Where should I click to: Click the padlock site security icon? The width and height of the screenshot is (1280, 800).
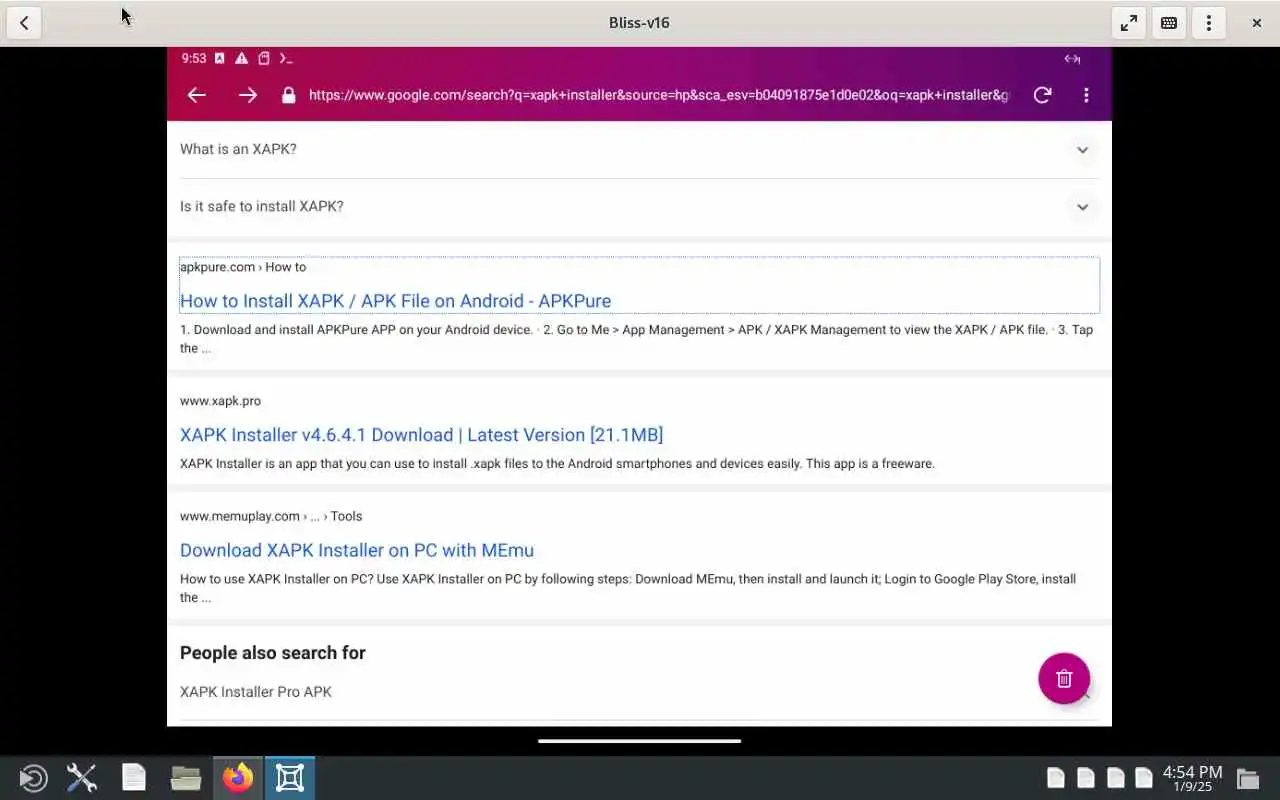click(x=289, y=95)
